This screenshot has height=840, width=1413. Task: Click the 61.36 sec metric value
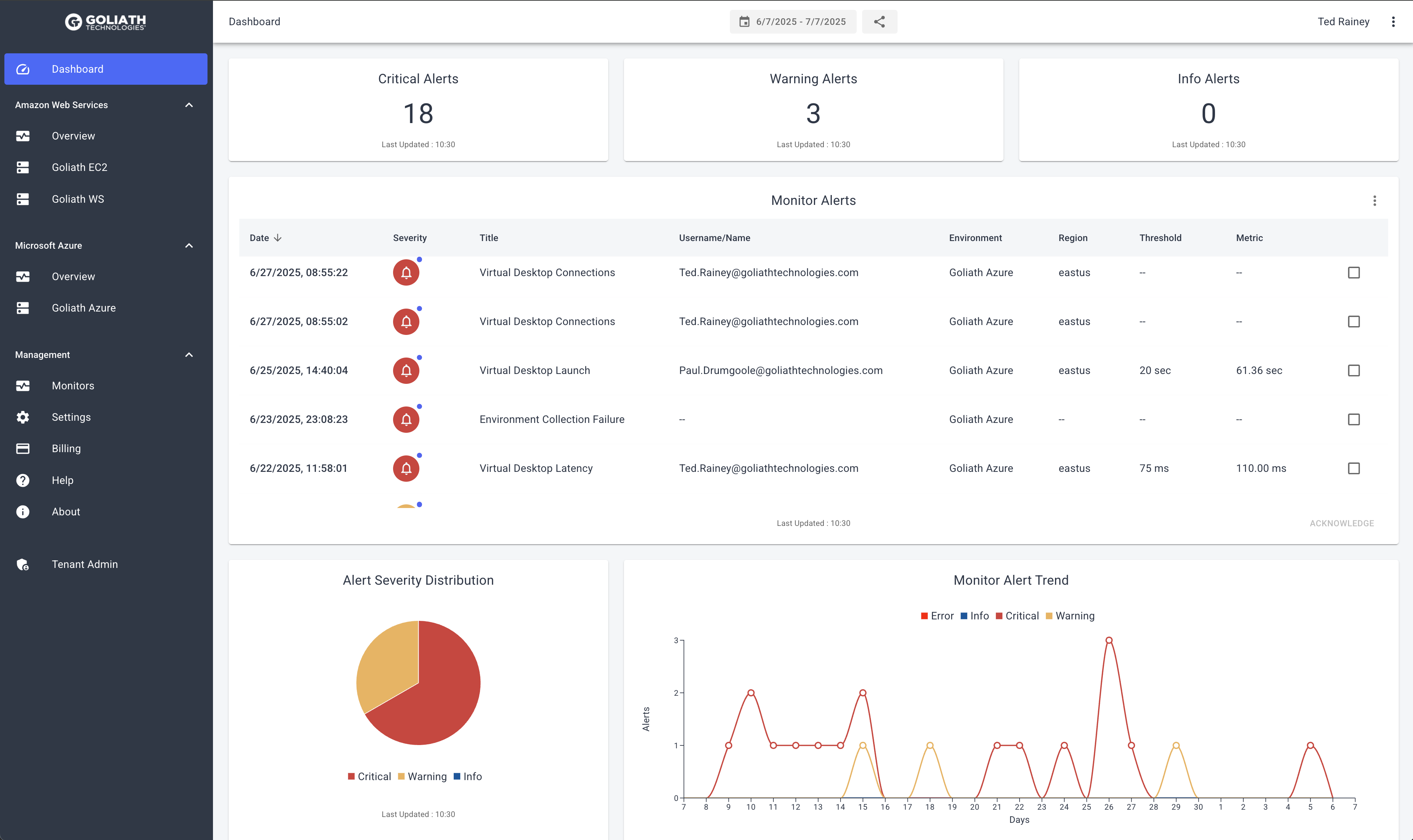point(1259,371)
